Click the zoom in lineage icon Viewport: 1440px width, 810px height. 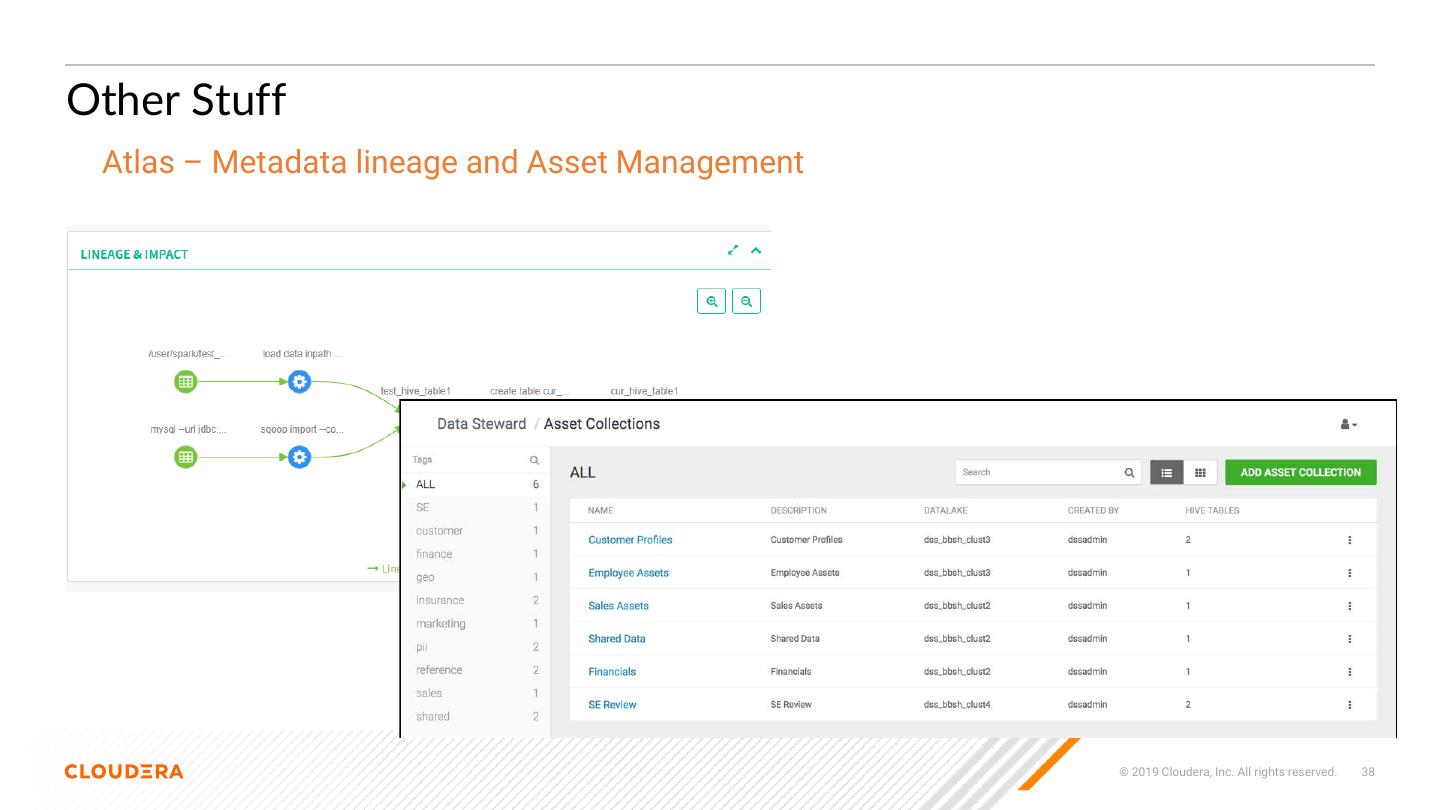point(711,301)
